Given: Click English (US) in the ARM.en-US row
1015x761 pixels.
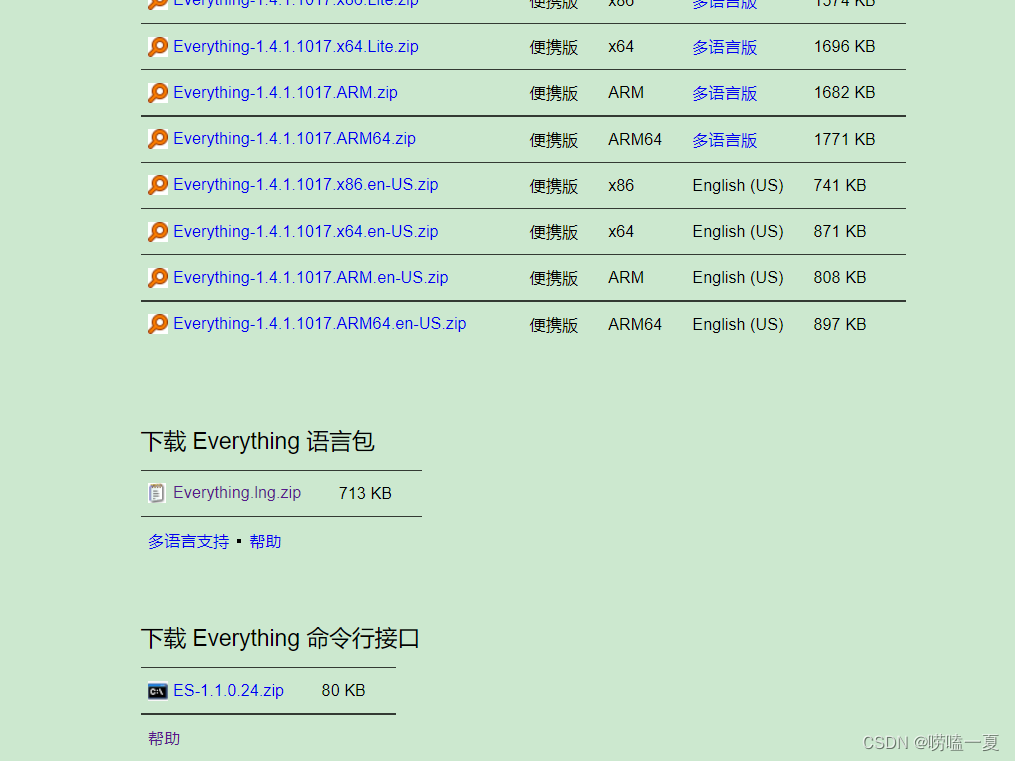Looking at the screenshot, I should coord(738,278).
